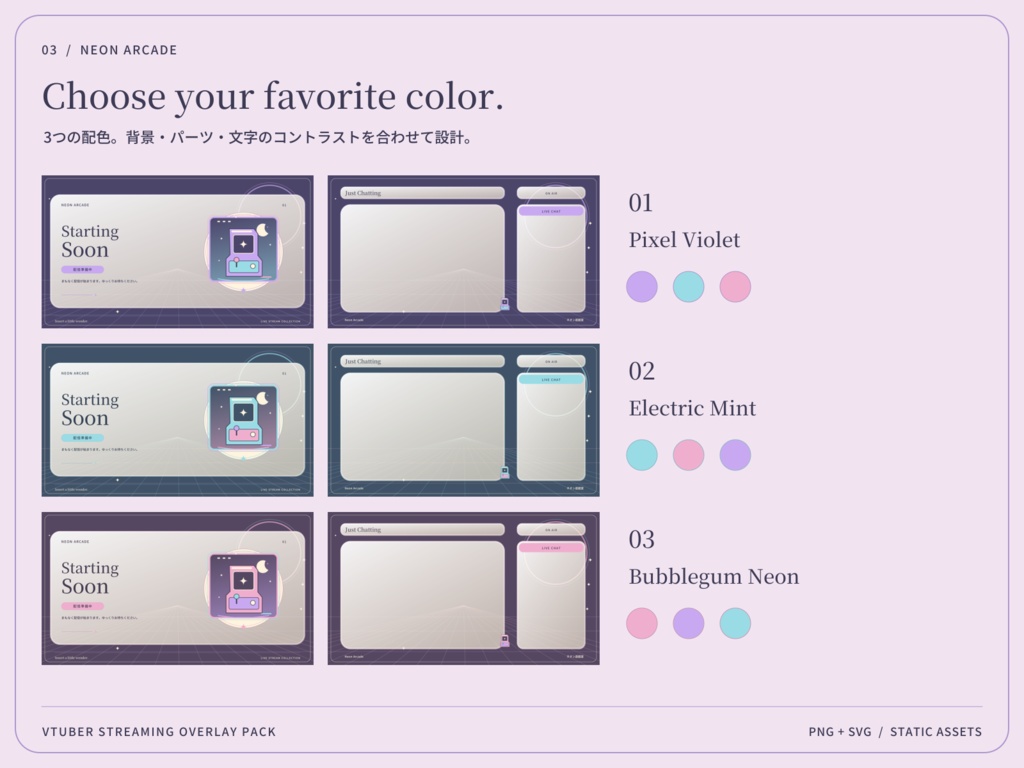
Task: Click the arcade machine icon in the Electric Mint preview
Action: point(244,418)
